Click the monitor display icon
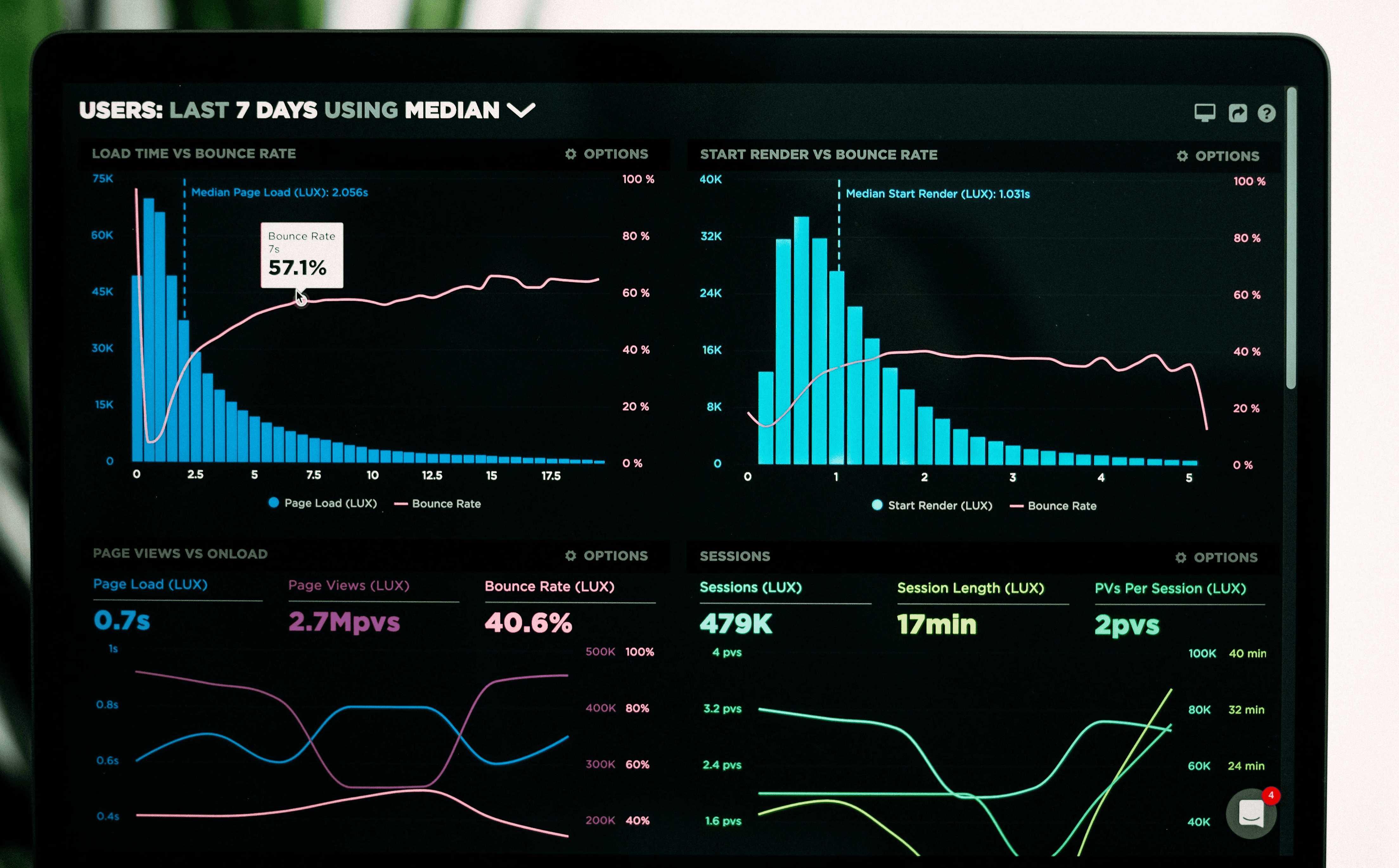 (1204, 113)
